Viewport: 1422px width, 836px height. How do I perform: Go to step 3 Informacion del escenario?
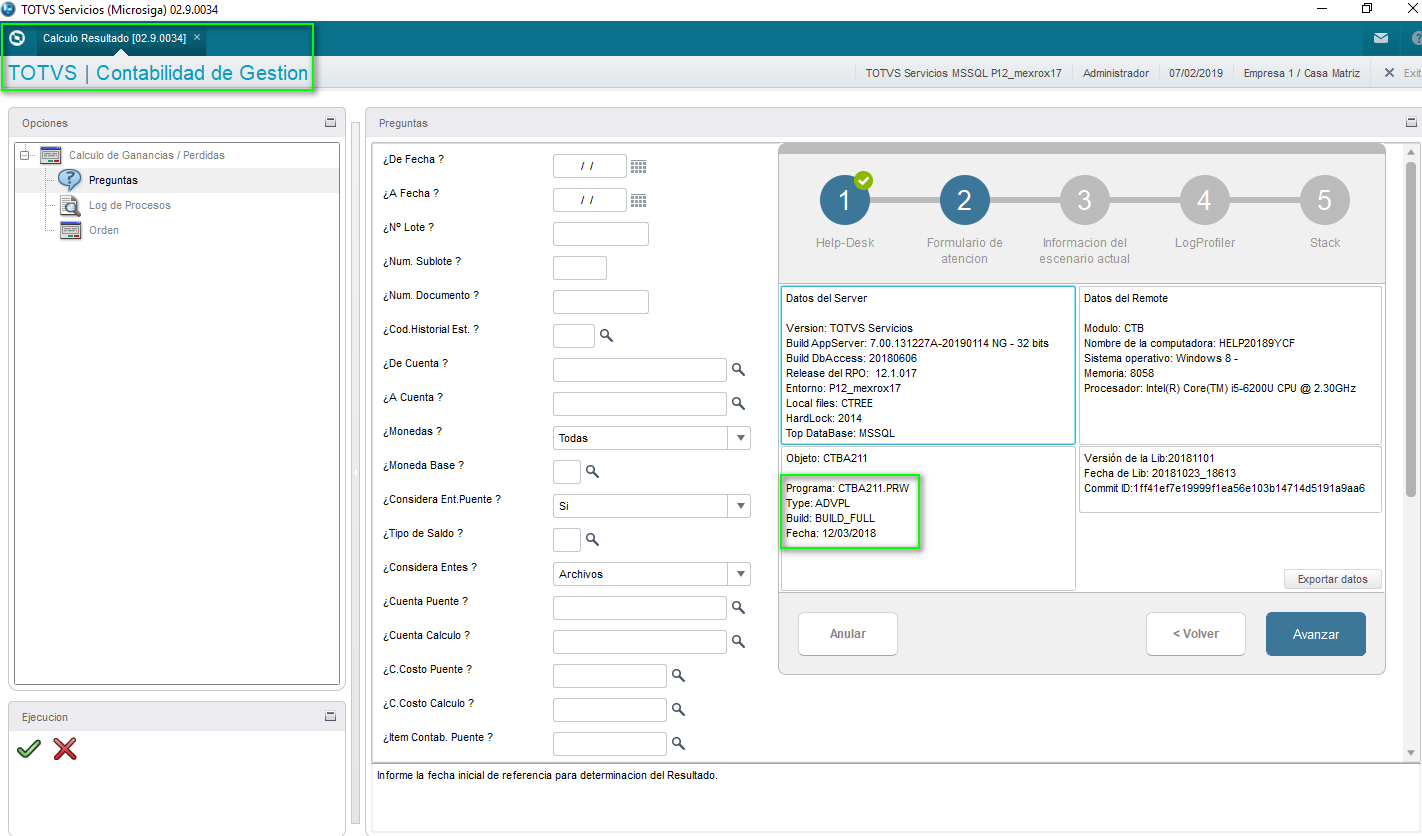[x=1084, y=200]
